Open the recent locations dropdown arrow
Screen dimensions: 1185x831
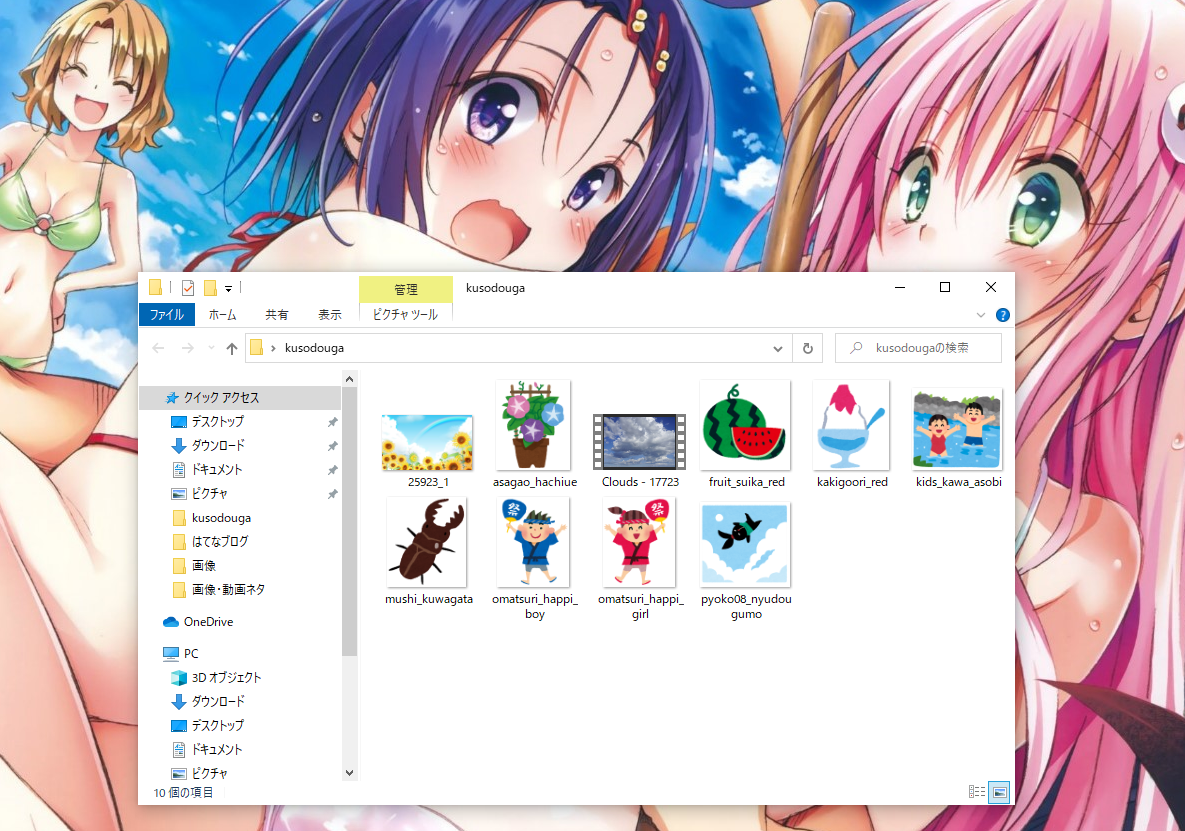click(211, 348)
